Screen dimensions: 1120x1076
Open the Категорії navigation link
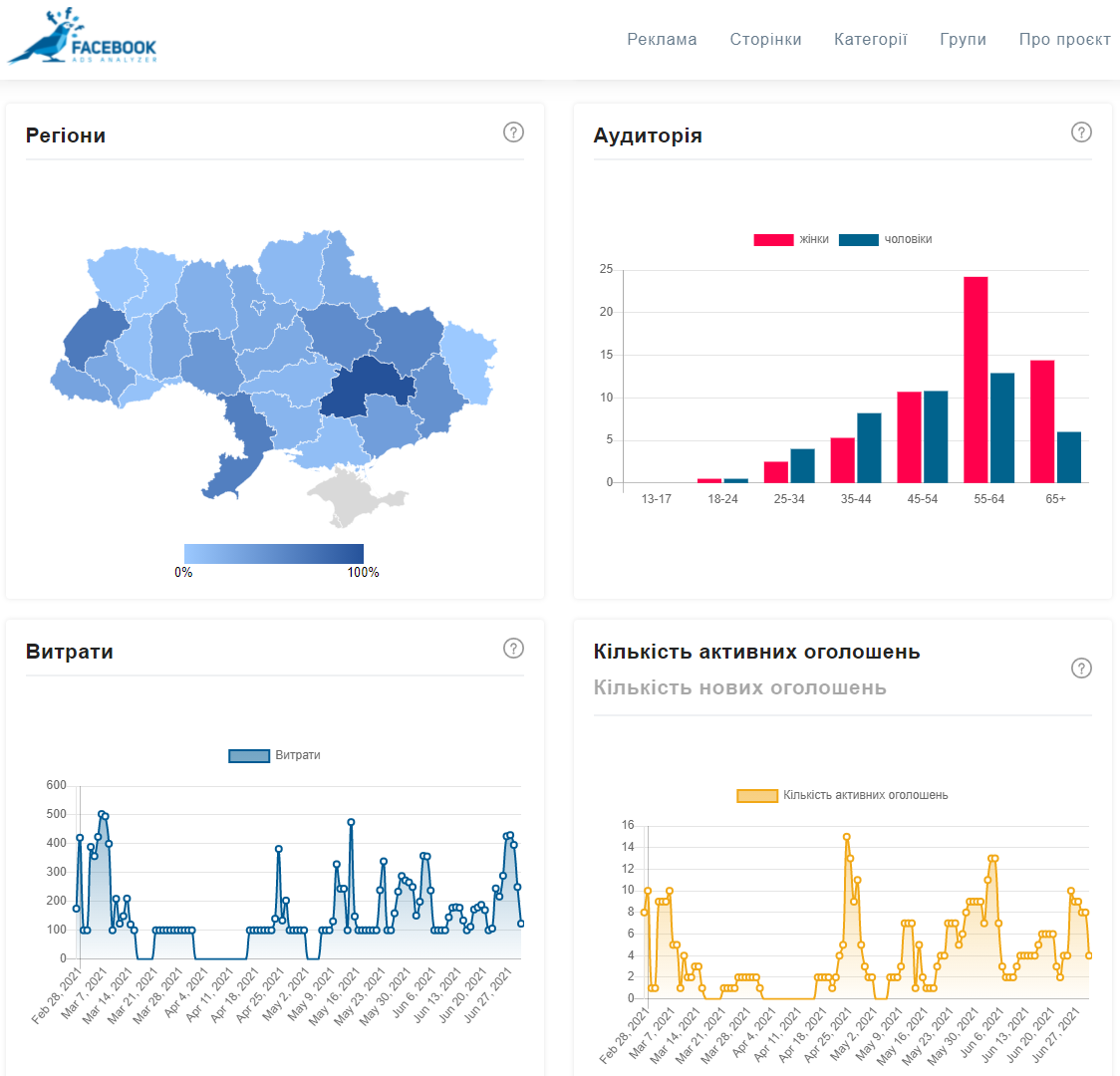click(870, 40)
